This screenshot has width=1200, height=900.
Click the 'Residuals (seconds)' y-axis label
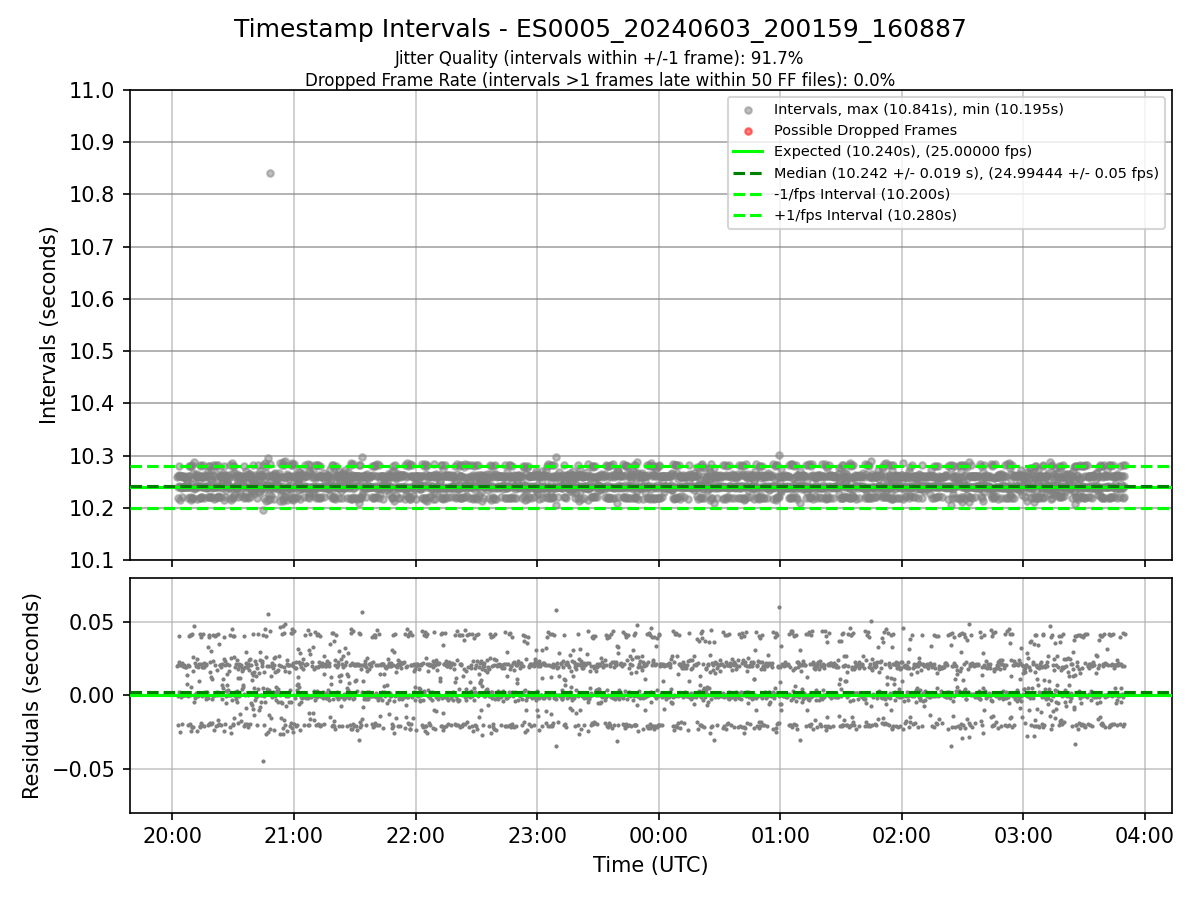(32, 696)
